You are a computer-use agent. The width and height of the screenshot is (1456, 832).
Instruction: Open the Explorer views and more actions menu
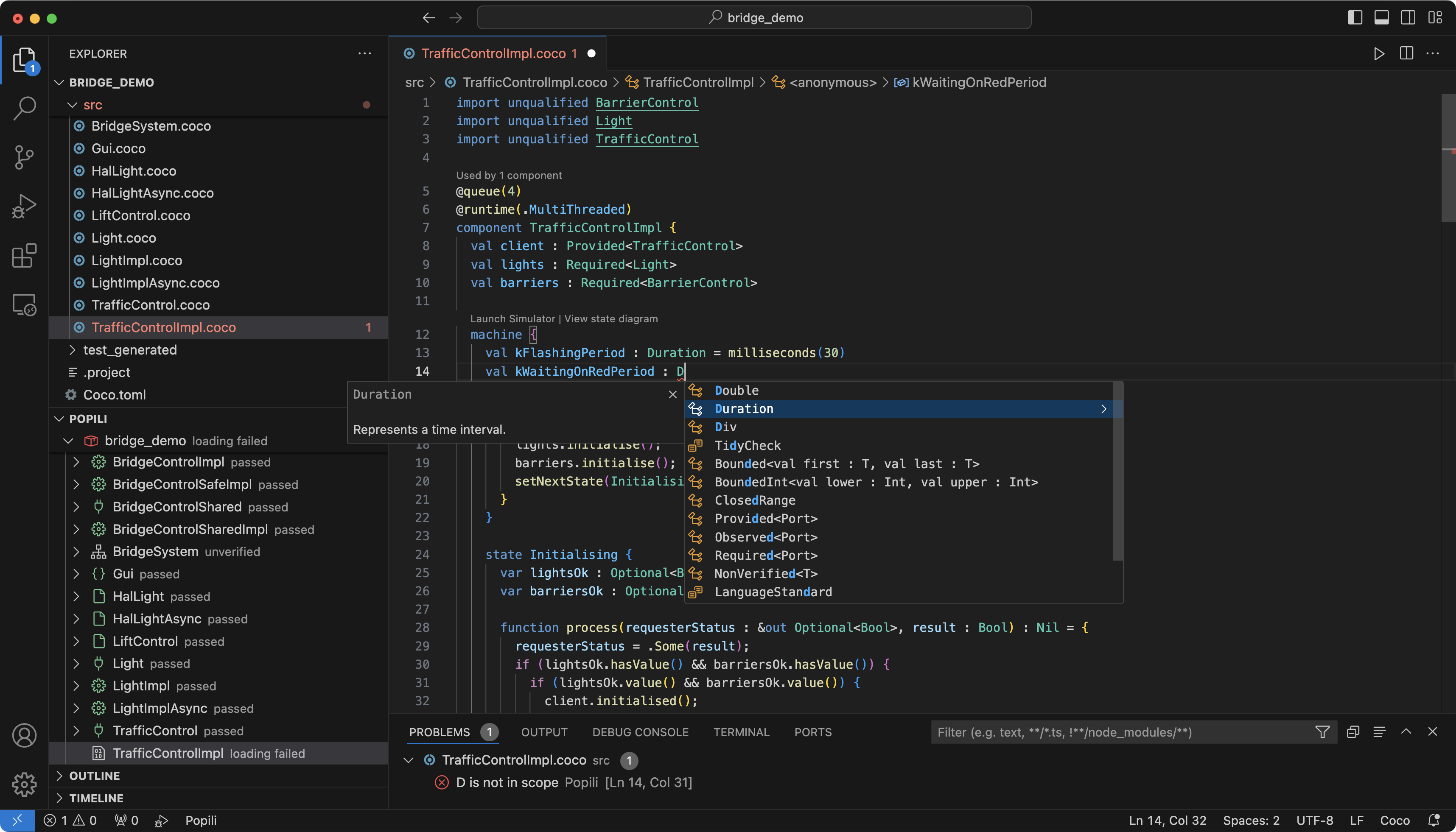tap(365, 54)
